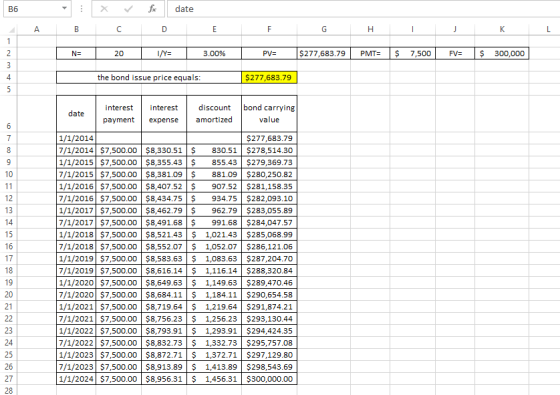Click date cell 1/1/2014
Viewport: 560px width, 395px height.
pos(76,138)
